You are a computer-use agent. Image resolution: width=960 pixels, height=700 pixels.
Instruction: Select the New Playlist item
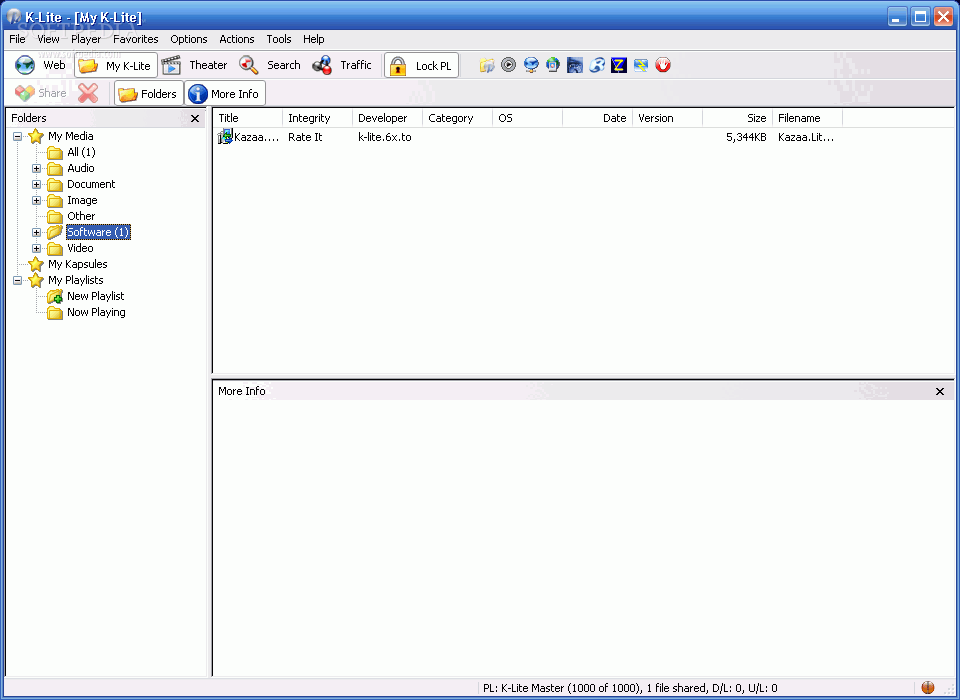tap(96, 296)
